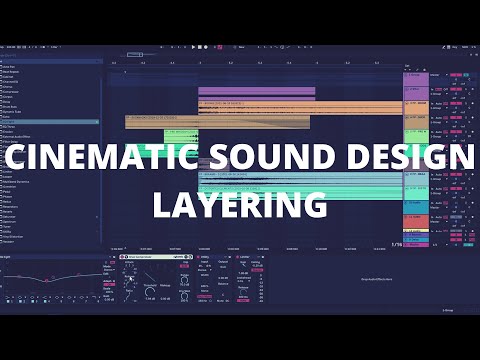480x360 pixels.
Task: Toggle the pink highlighted button right of Record
Action: 220,47
